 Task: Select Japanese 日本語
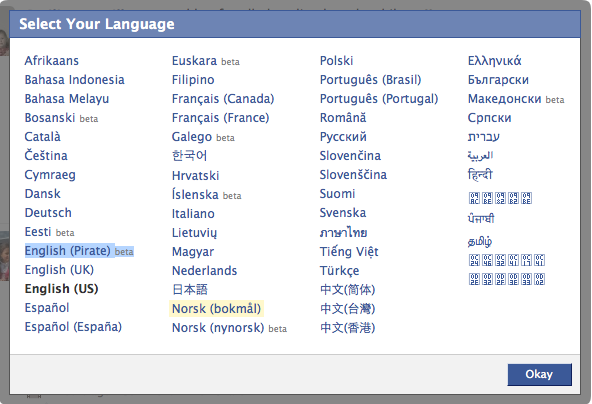(190, 289)
